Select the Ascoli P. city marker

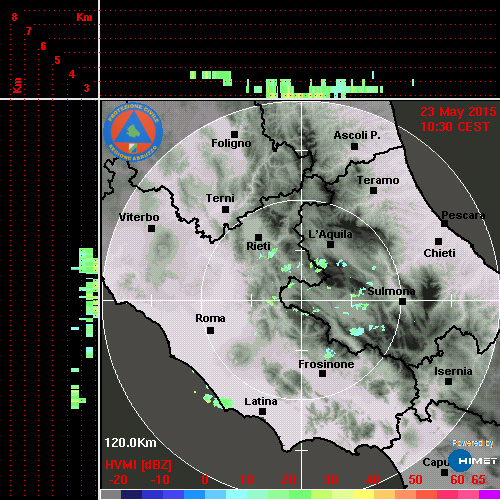[355, 146]
